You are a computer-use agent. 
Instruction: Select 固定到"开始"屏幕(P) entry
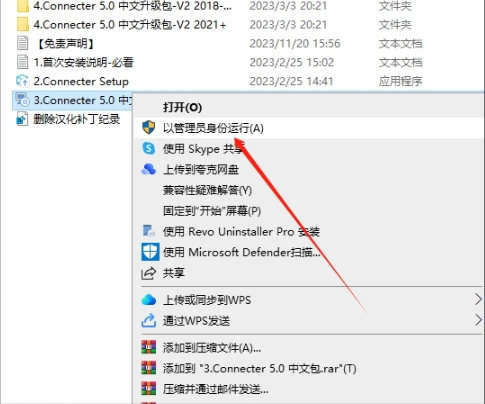pyautogui.click(x=212, y=211)
